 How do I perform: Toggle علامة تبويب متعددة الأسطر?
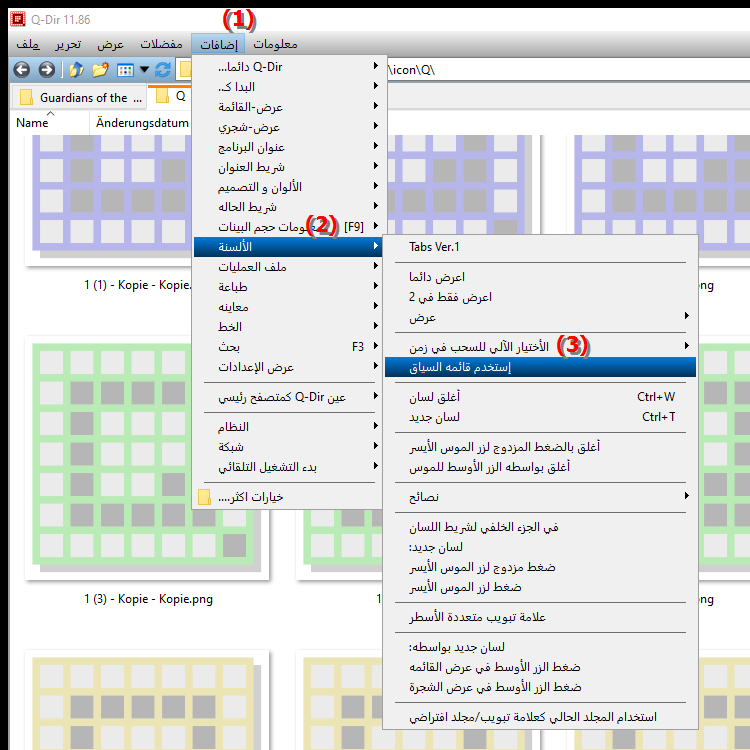pyautogui.click(x=540, y=617)
